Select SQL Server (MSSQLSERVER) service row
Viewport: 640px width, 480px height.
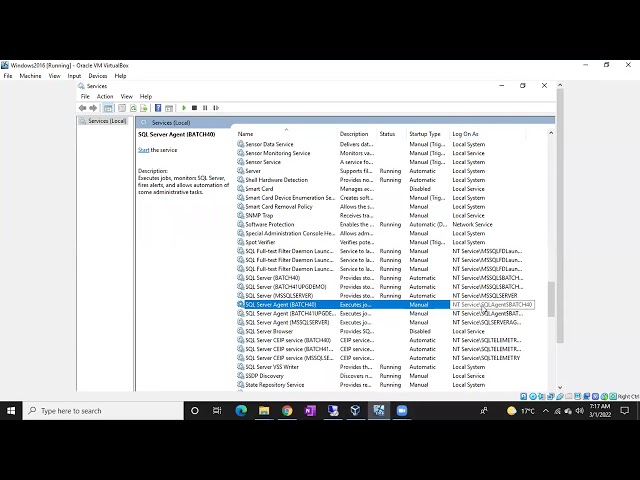pos(384,296)
